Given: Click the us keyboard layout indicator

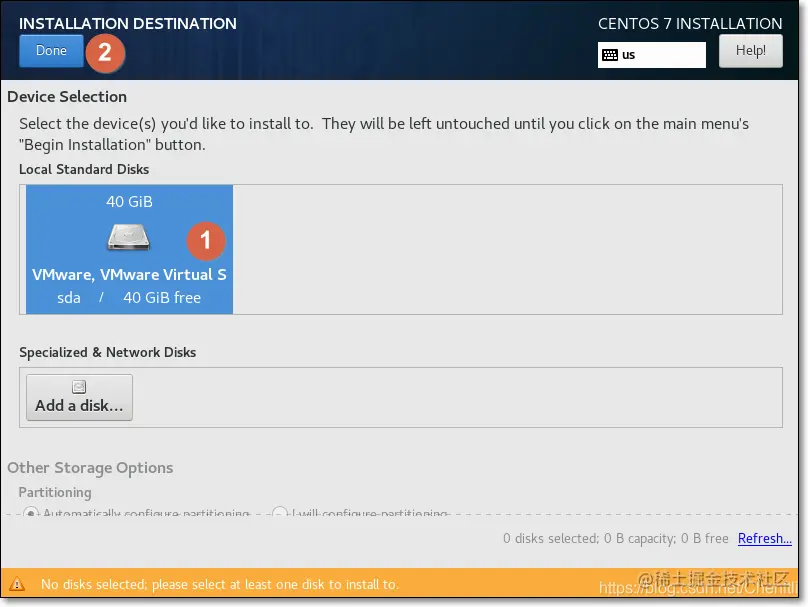Looking at the screenshot, I should point(651,55).
